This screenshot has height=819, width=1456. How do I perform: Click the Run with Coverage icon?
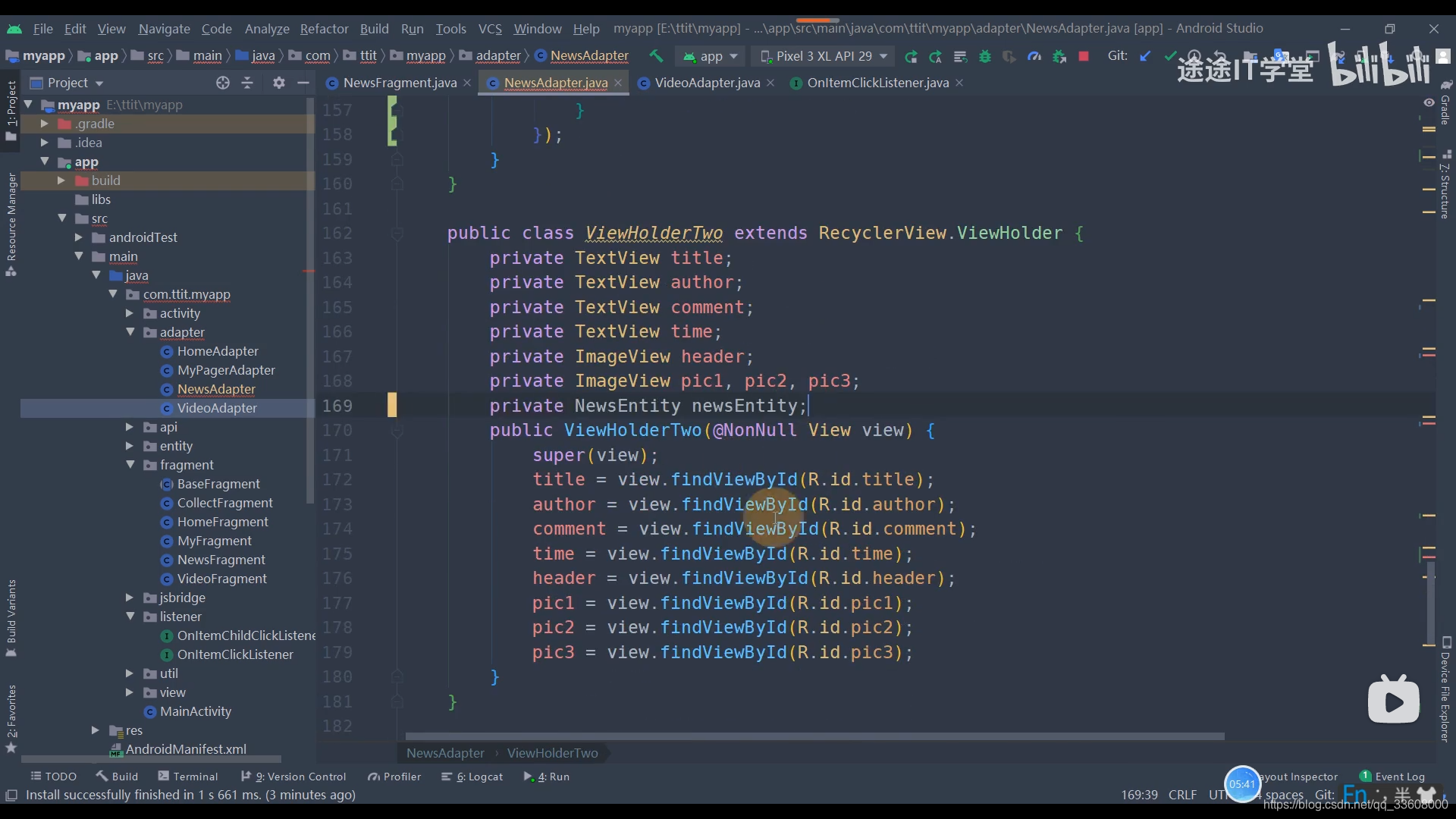point(1009,56)
